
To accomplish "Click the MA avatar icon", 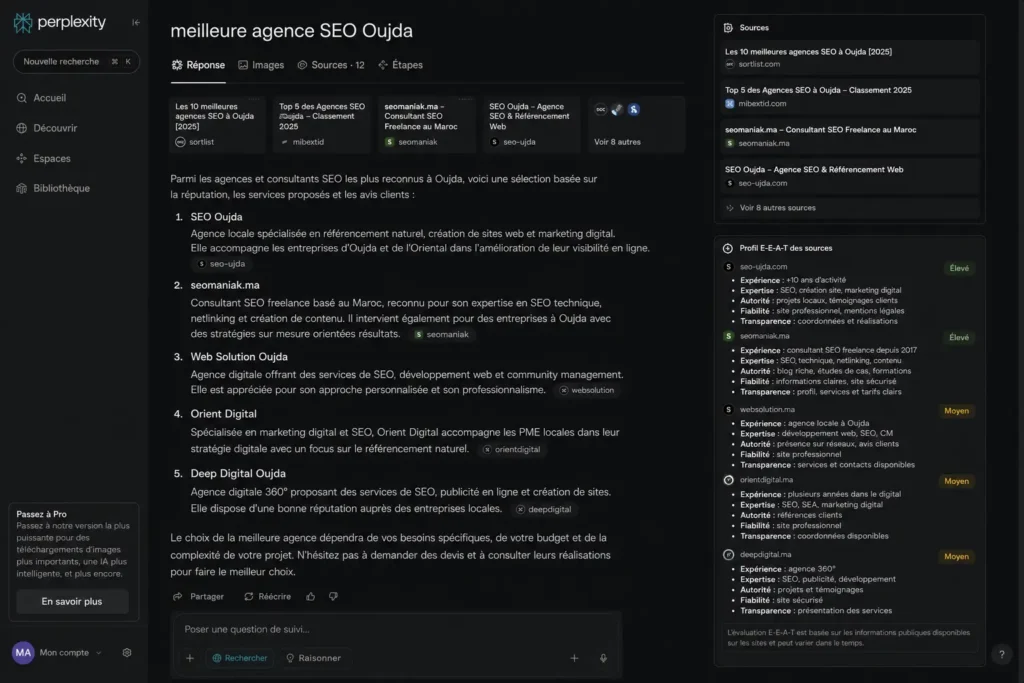I will point(24,652).
